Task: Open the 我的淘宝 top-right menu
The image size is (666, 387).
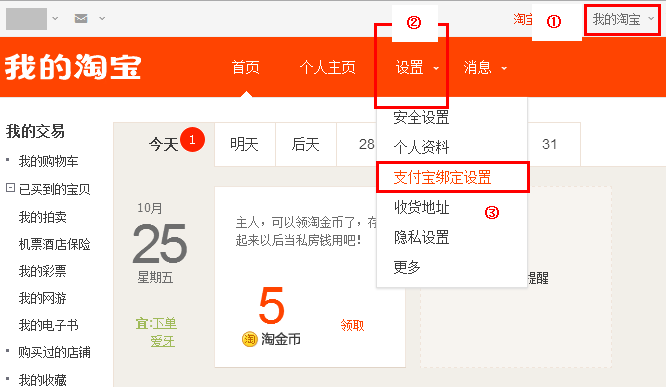Action: point(622,19)
